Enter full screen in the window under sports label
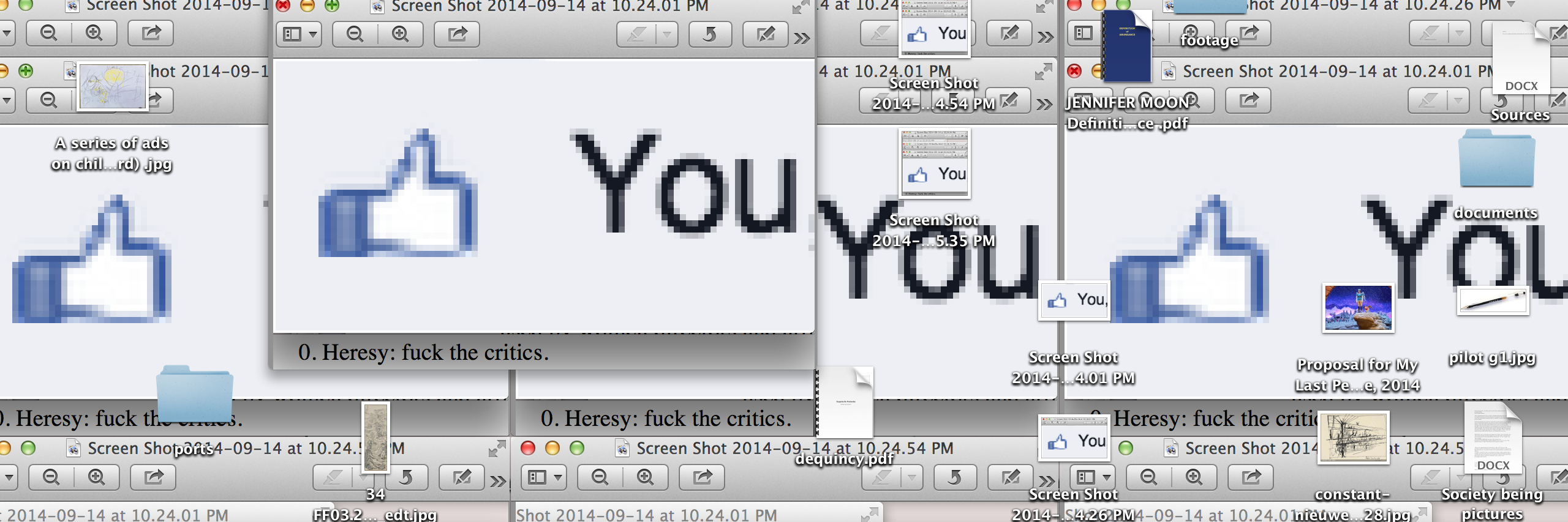Viewport: 1568px width, 522px height. (497, 449)
